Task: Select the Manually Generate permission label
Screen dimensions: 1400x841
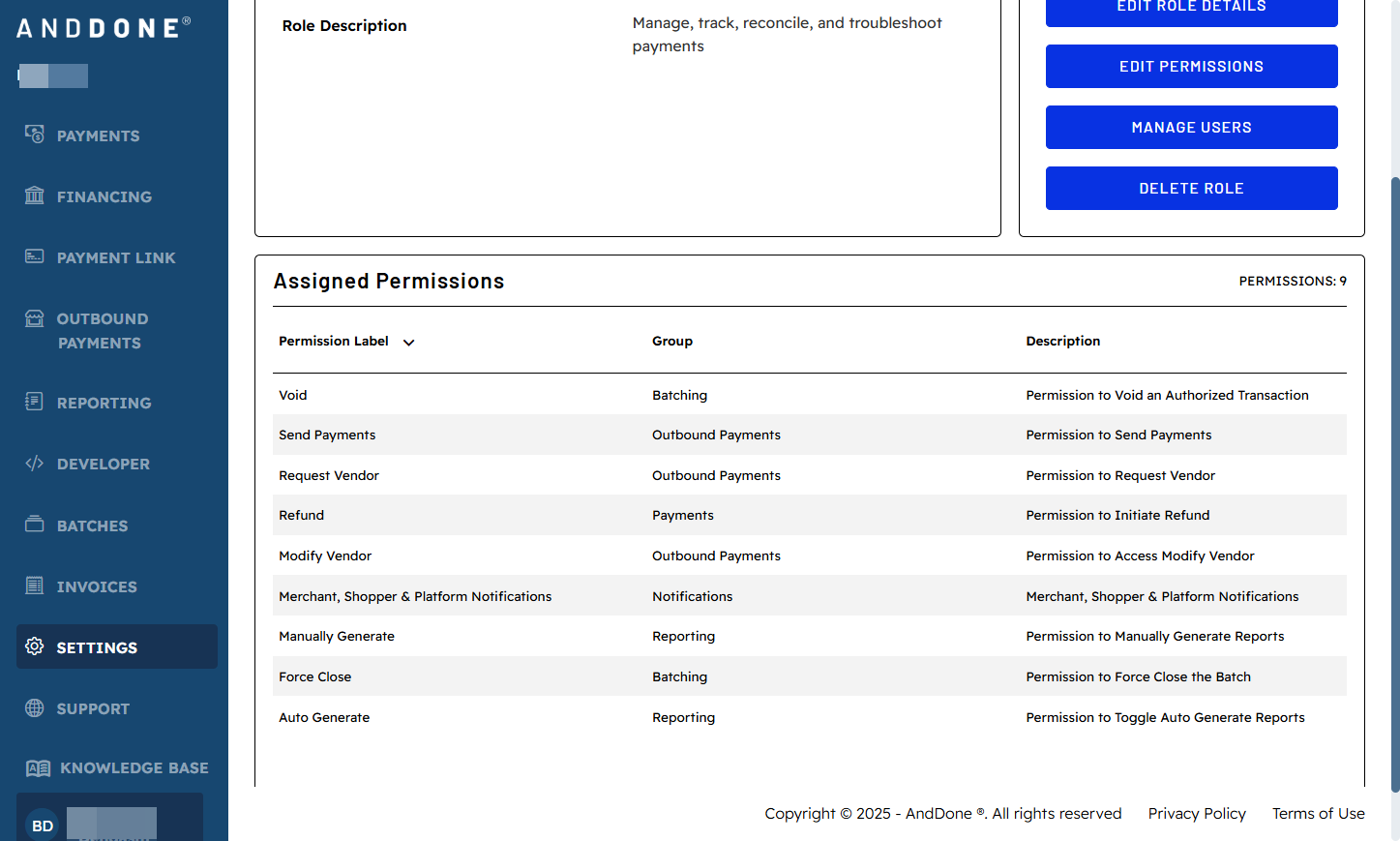Action: [337, 636]
